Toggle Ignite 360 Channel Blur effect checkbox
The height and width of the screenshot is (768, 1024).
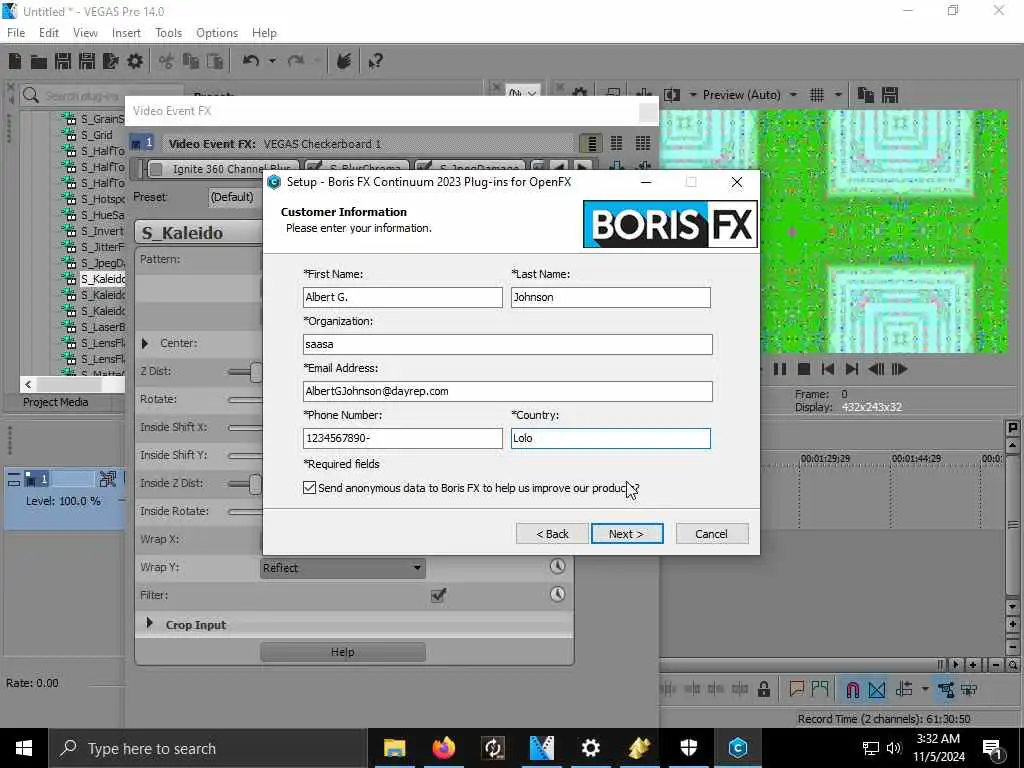[x=156, y=170]
